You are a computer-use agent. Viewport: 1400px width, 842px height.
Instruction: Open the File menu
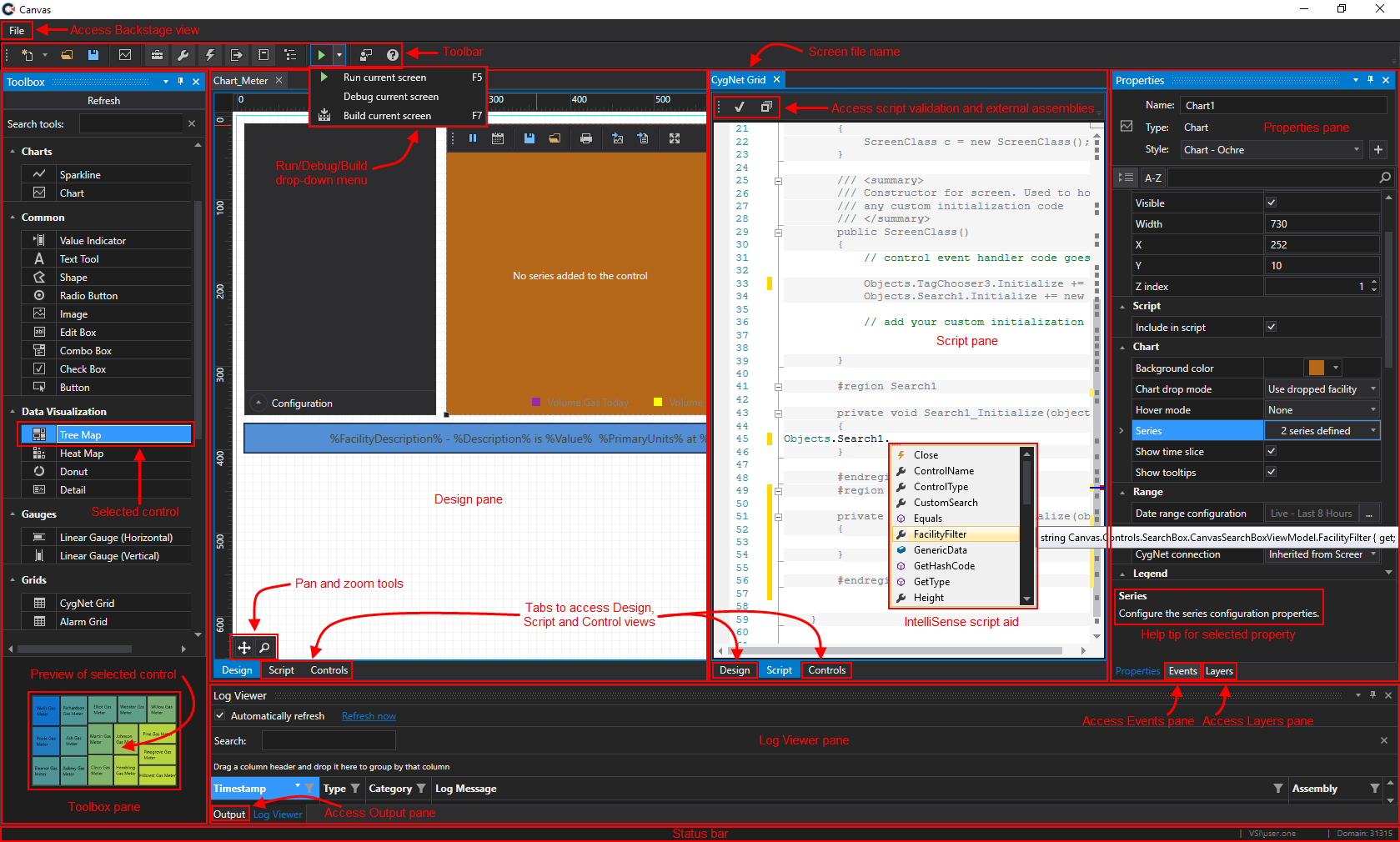[x=17, y=31]
